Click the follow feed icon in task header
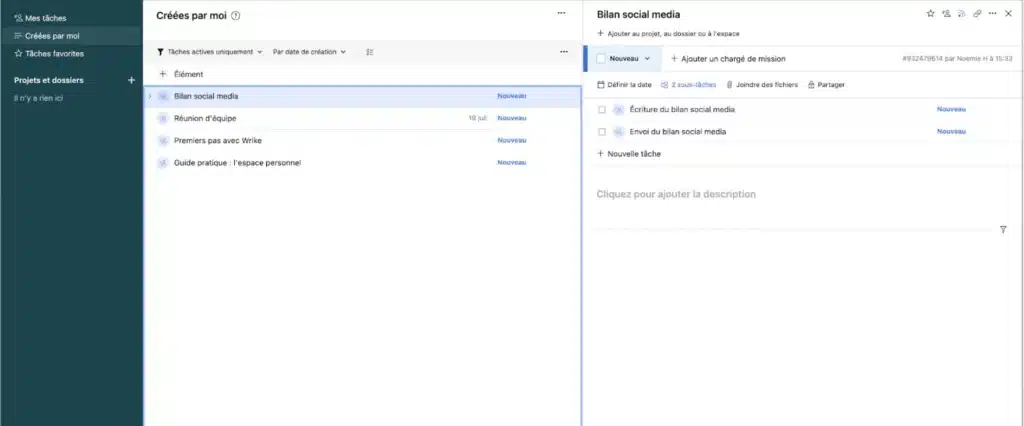Viewport: 1024px width, 426px height. [961, 14]
